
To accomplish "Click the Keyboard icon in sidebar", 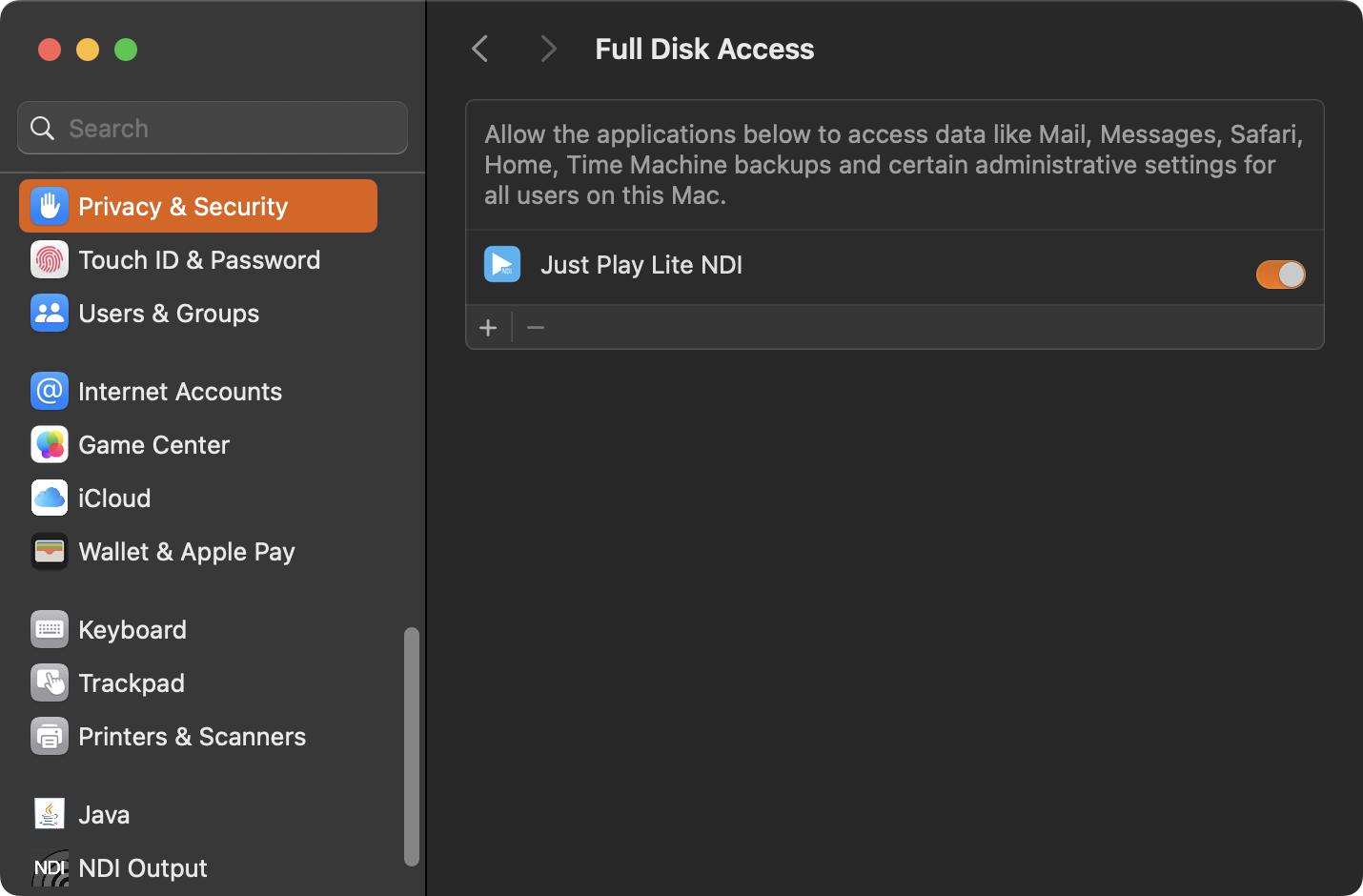I will point(50,629).
